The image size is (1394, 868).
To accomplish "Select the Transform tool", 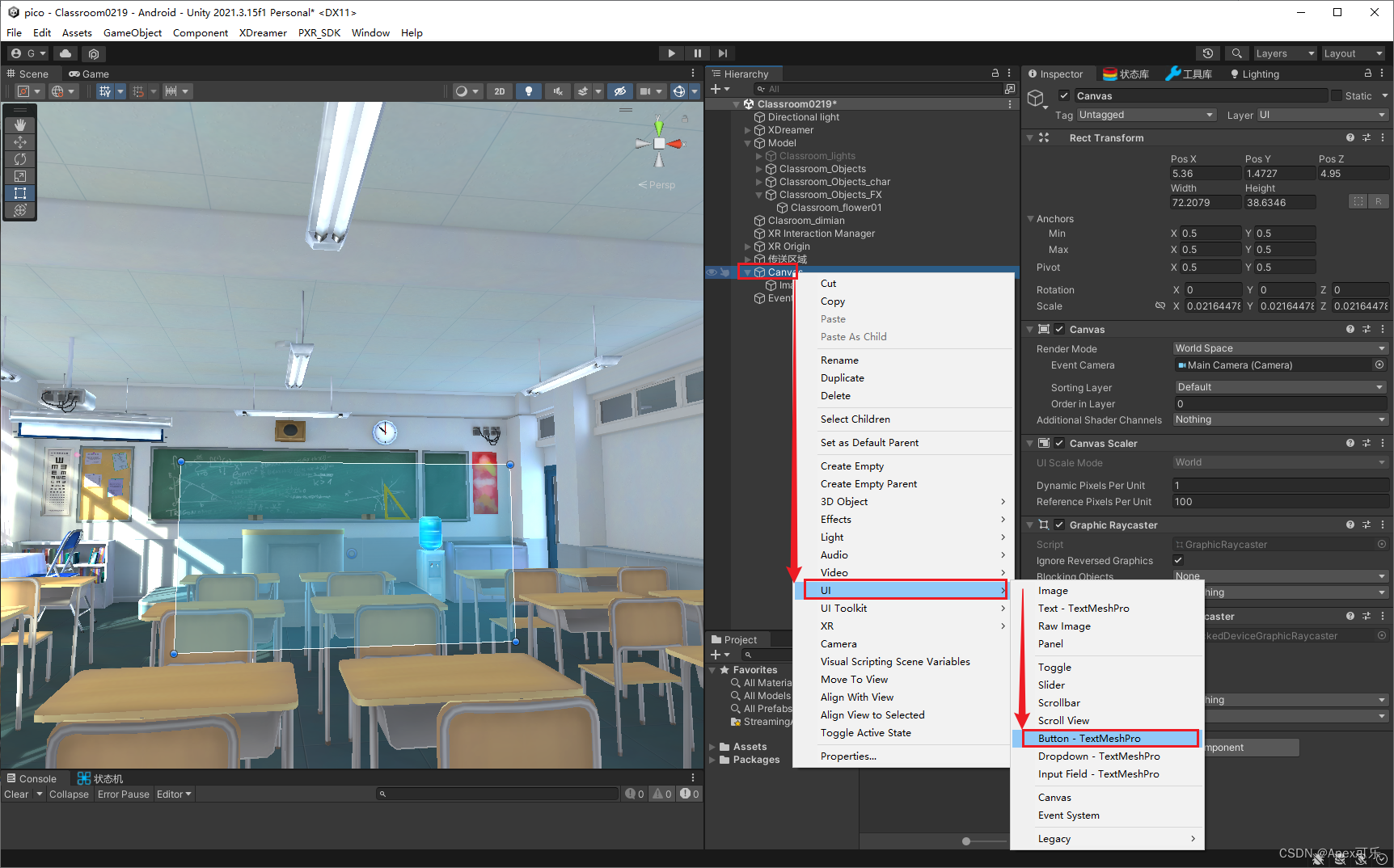I will coord(20,210).
